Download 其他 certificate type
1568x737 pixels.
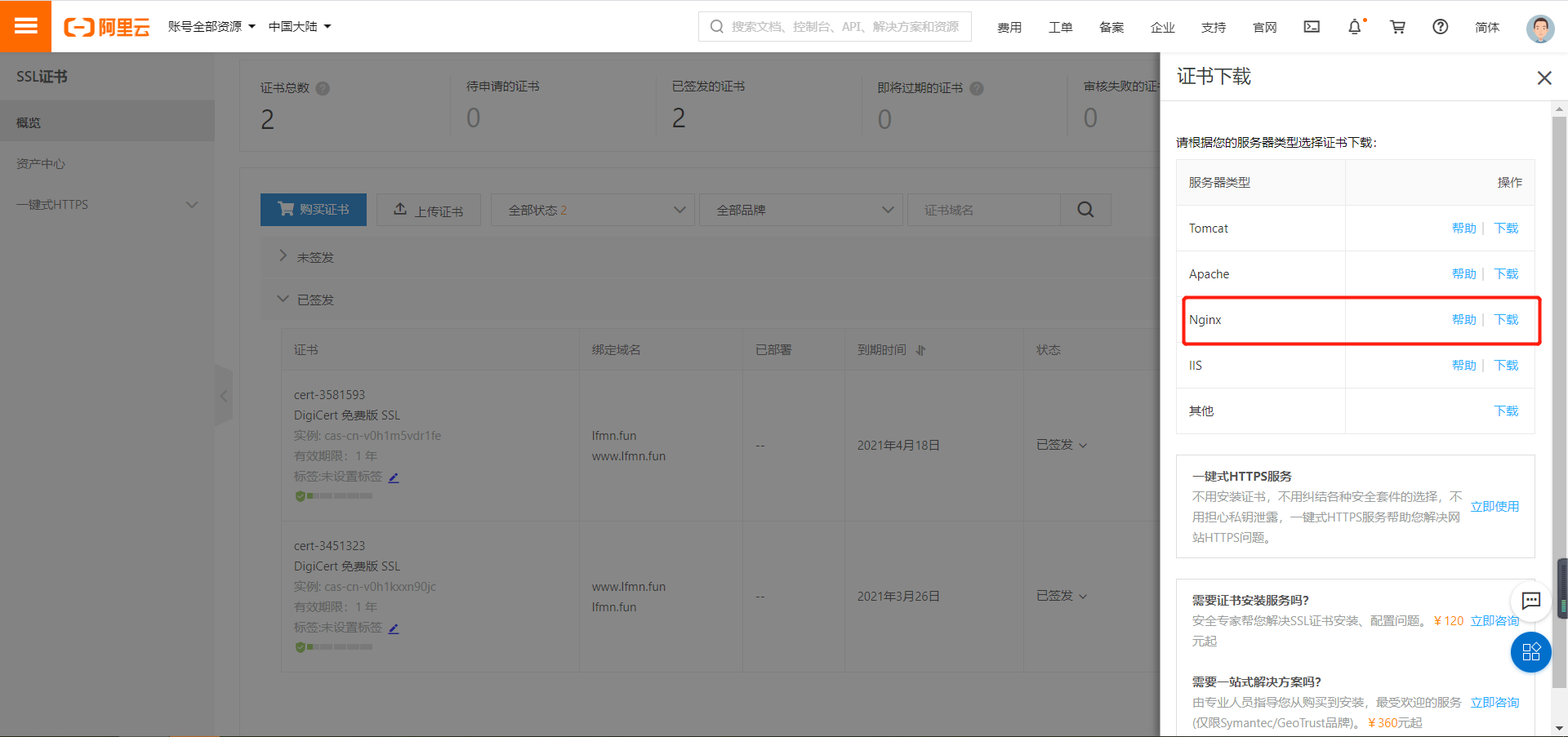coord(1506,411)
